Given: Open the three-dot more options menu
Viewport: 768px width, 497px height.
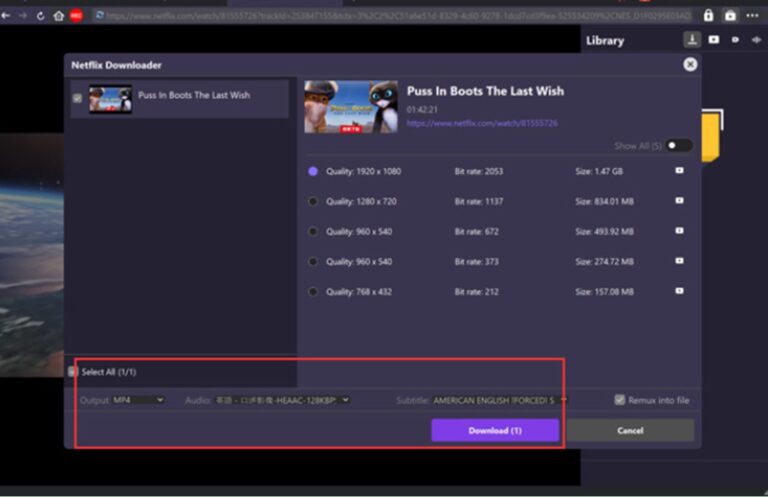Looking at the screenshot, I should click(752, 16).
